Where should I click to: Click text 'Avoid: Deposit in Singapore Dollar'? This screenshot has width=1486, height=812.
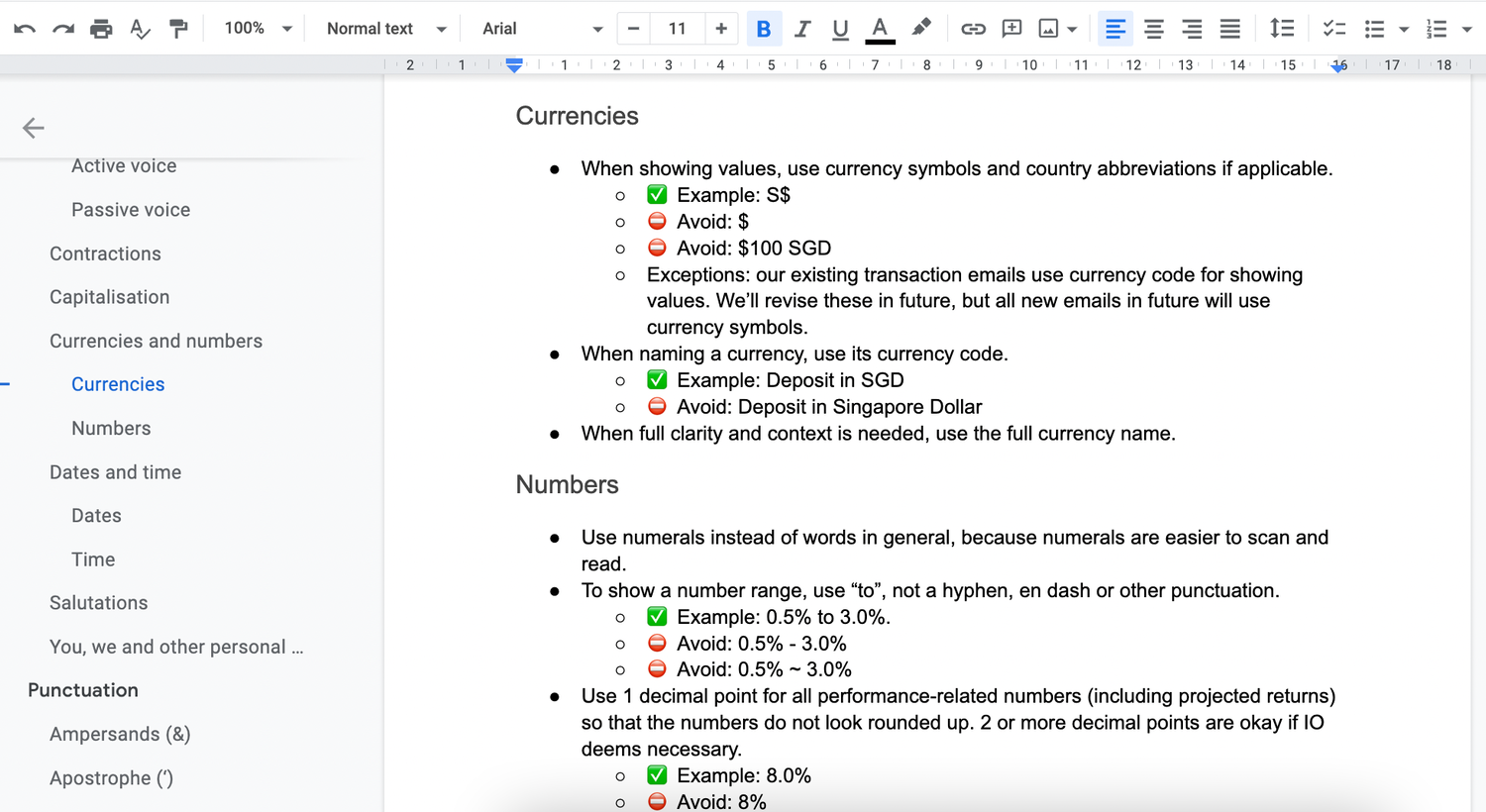[x=829, y=407]
